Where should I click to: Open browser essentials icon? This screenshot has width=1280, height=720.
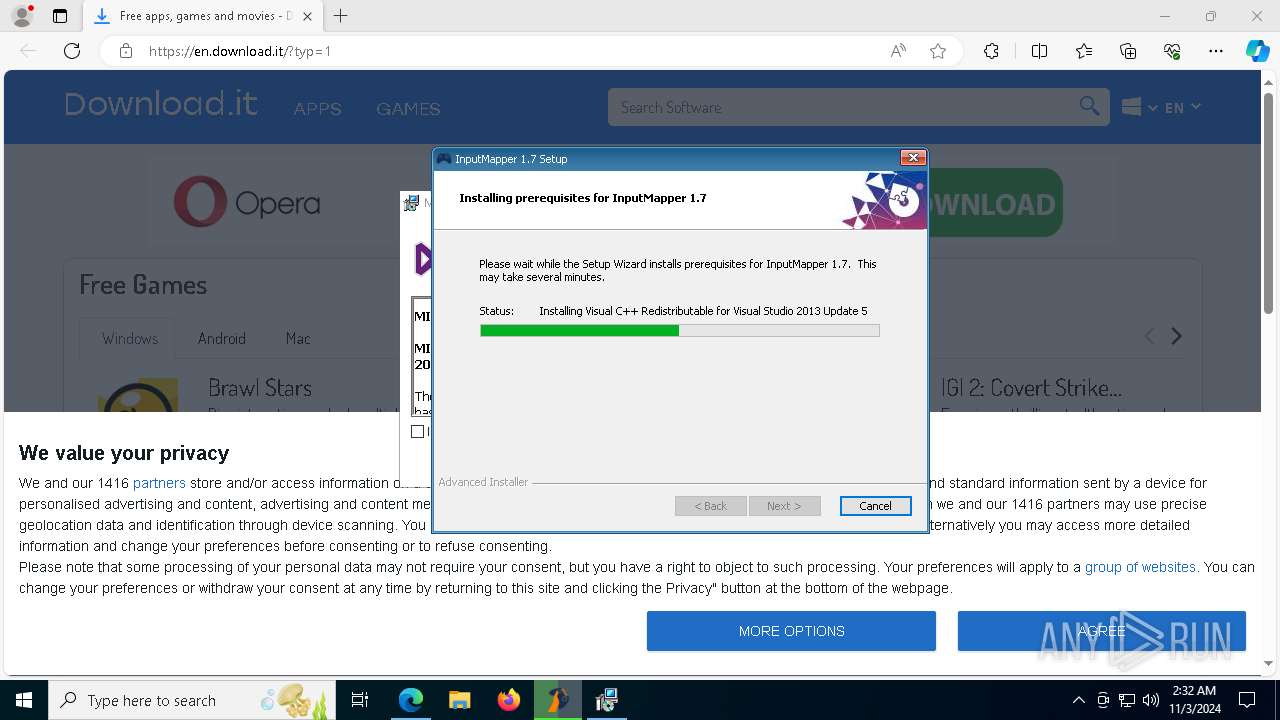(x=1172, y=51)
